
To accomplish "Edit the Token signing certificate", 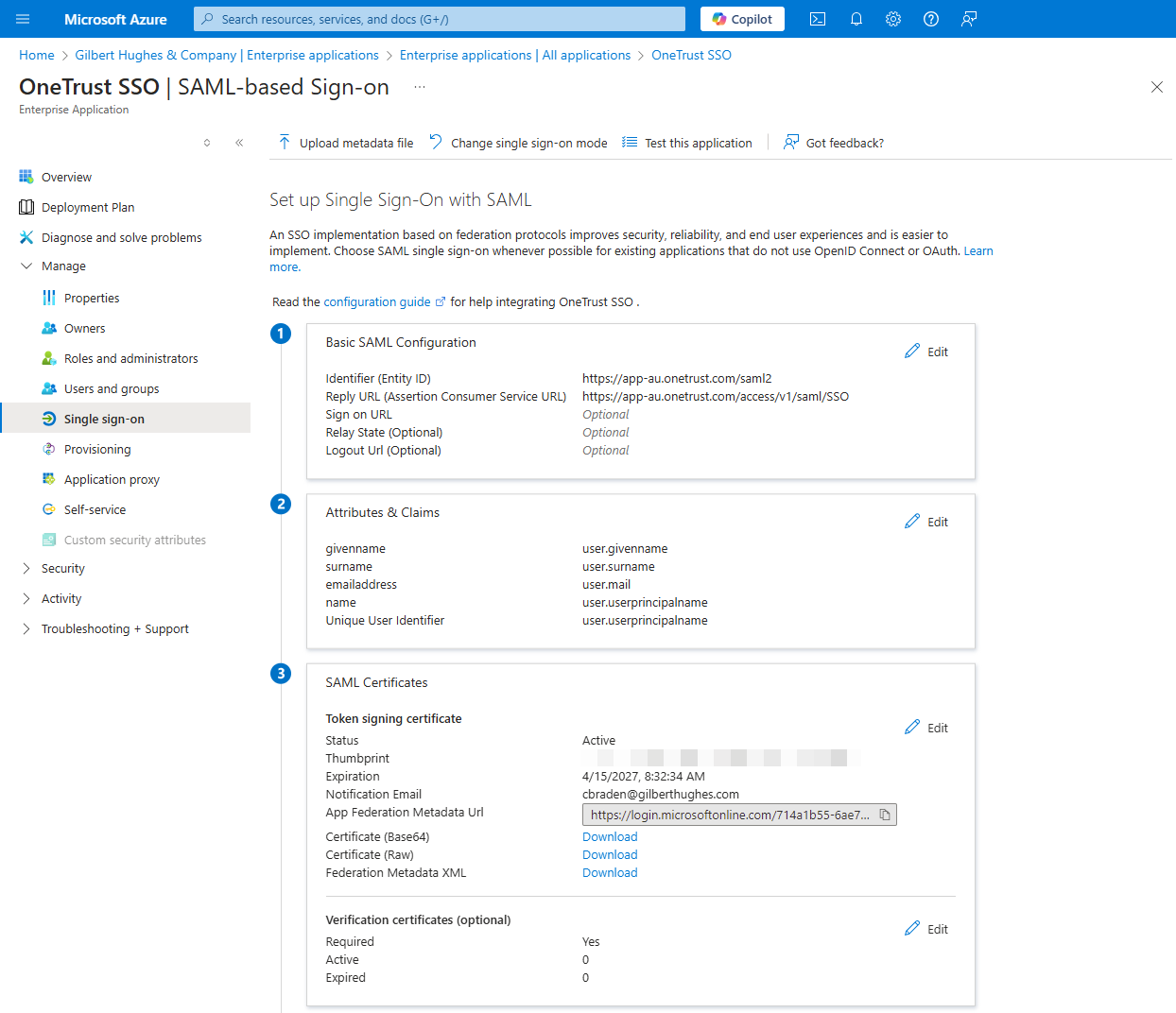I will click(x=925, y=727).
